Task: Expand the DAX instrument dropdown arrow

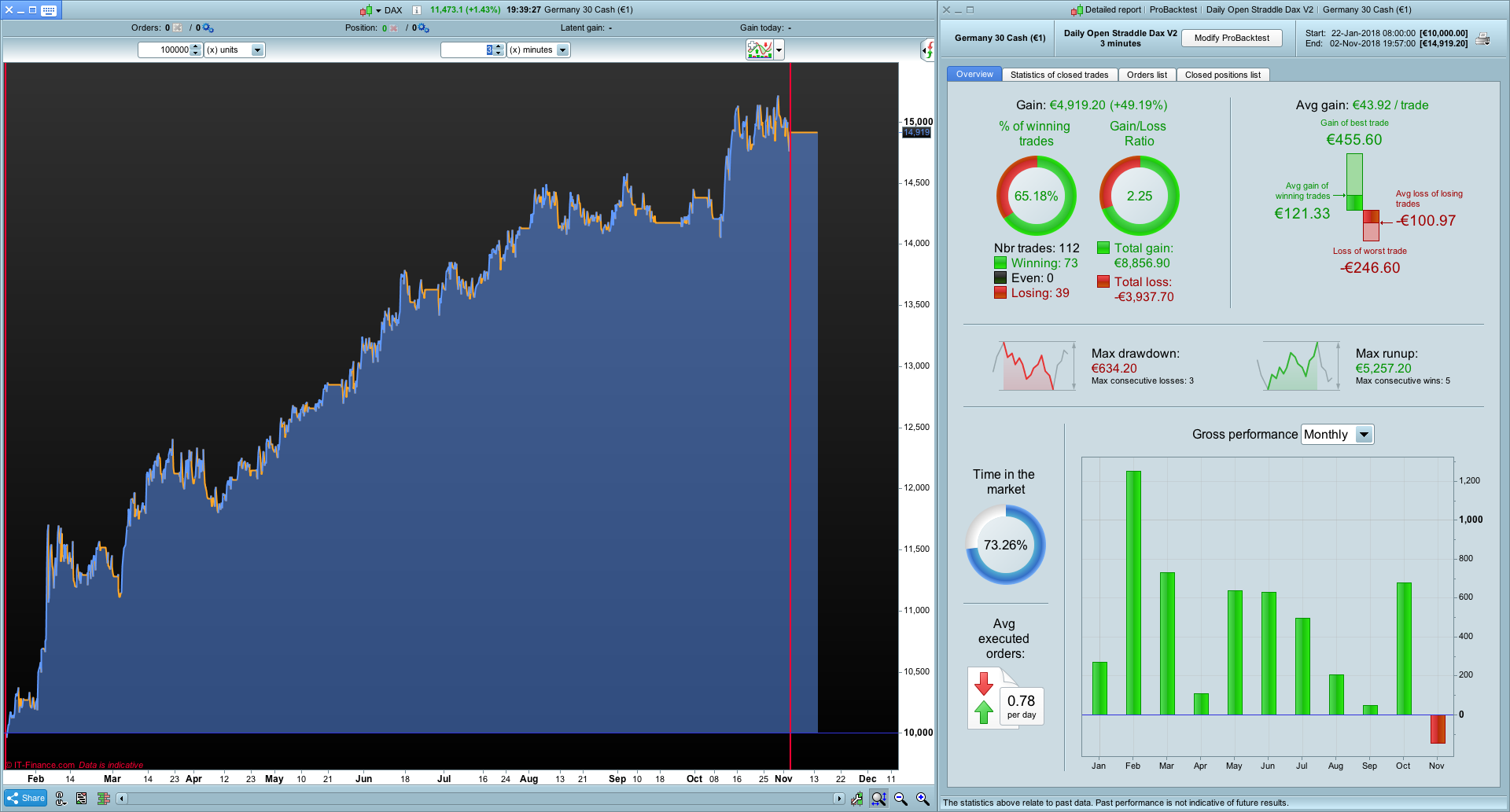Action: [378, 11]
